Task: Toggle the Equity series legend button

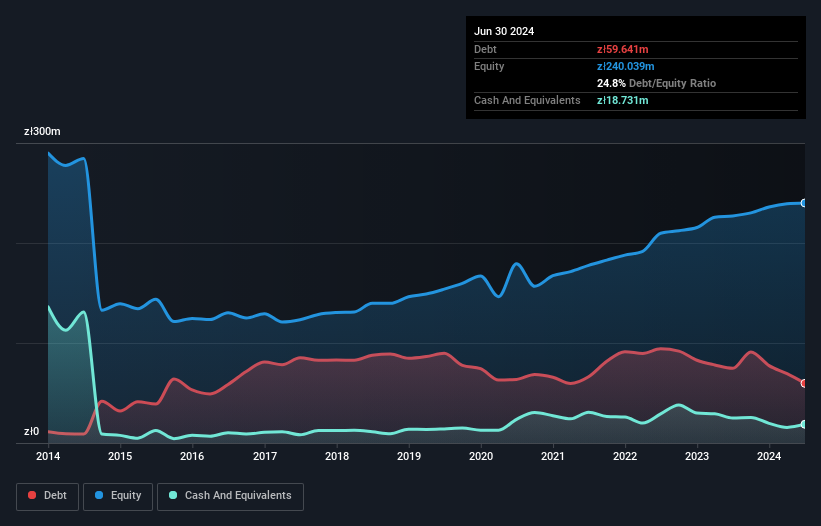Action: click(x=118, y=496)
